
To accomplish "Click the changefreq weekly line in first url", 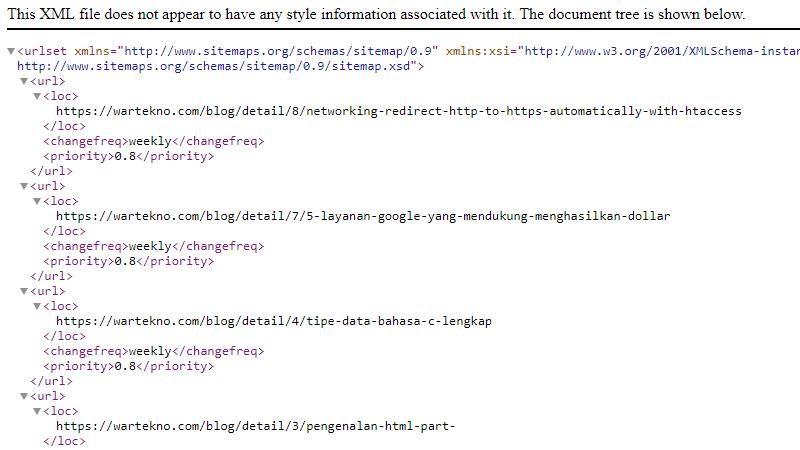I will coord(154,141).
